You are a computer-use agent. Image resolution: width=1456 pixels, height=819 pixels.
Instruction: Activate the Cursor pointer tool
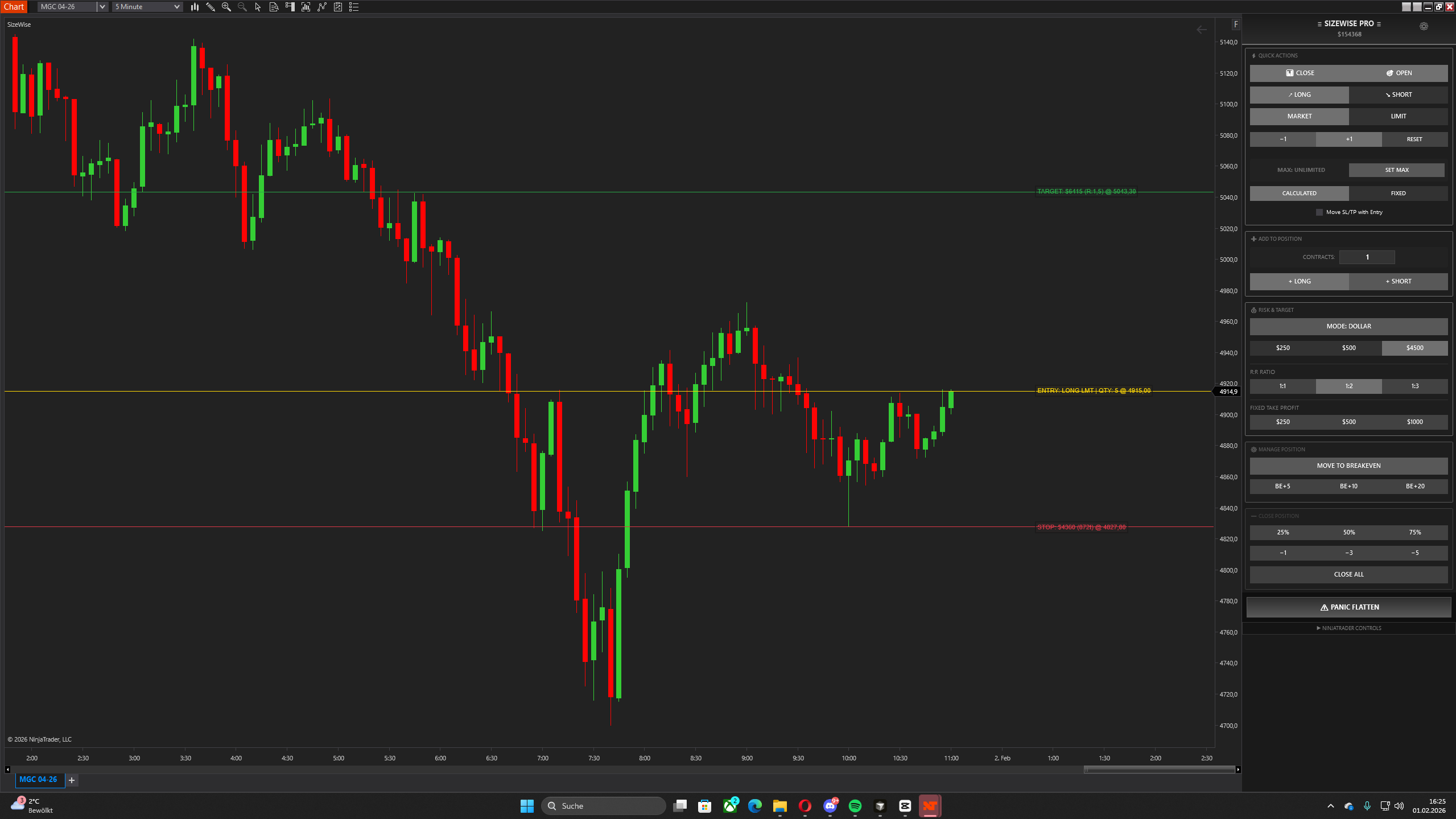tap(258, 6)
